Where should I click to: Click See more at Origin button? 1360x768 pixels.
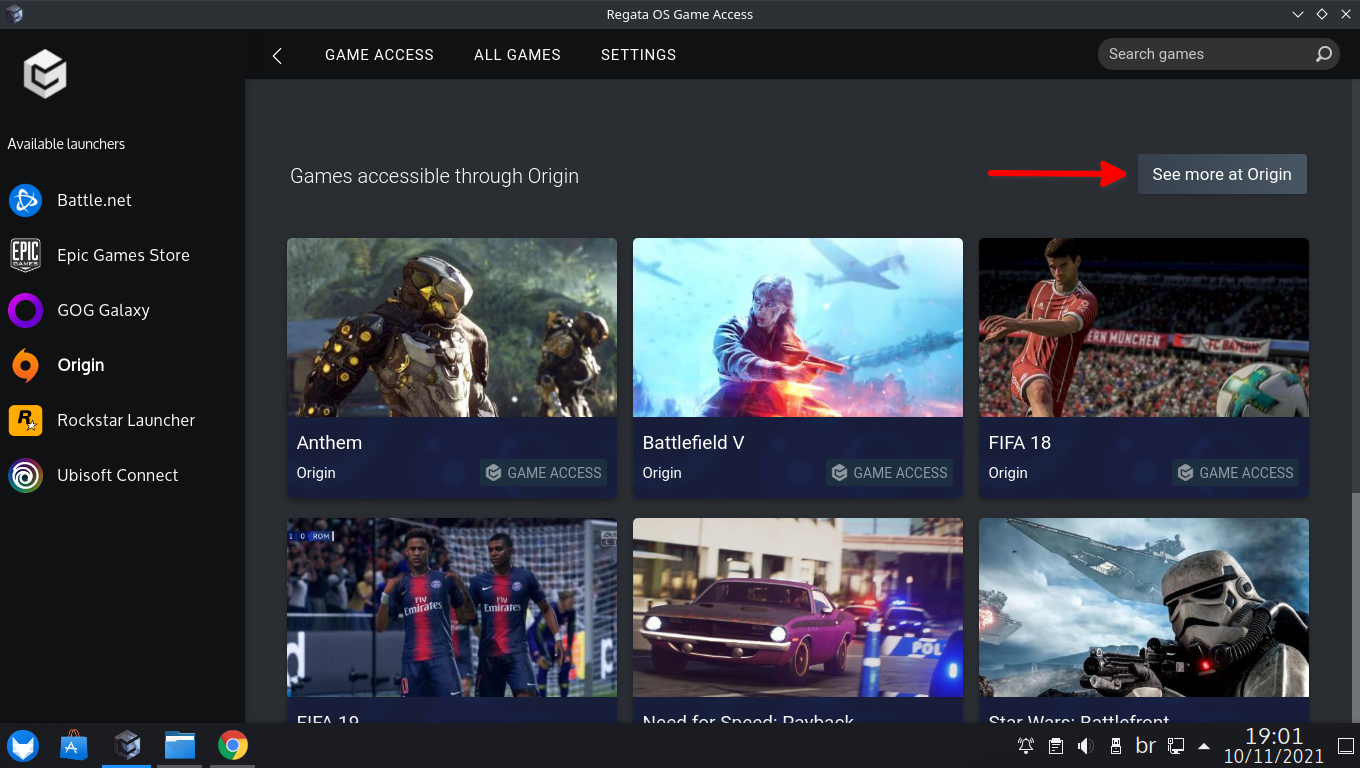point(1222,174)
